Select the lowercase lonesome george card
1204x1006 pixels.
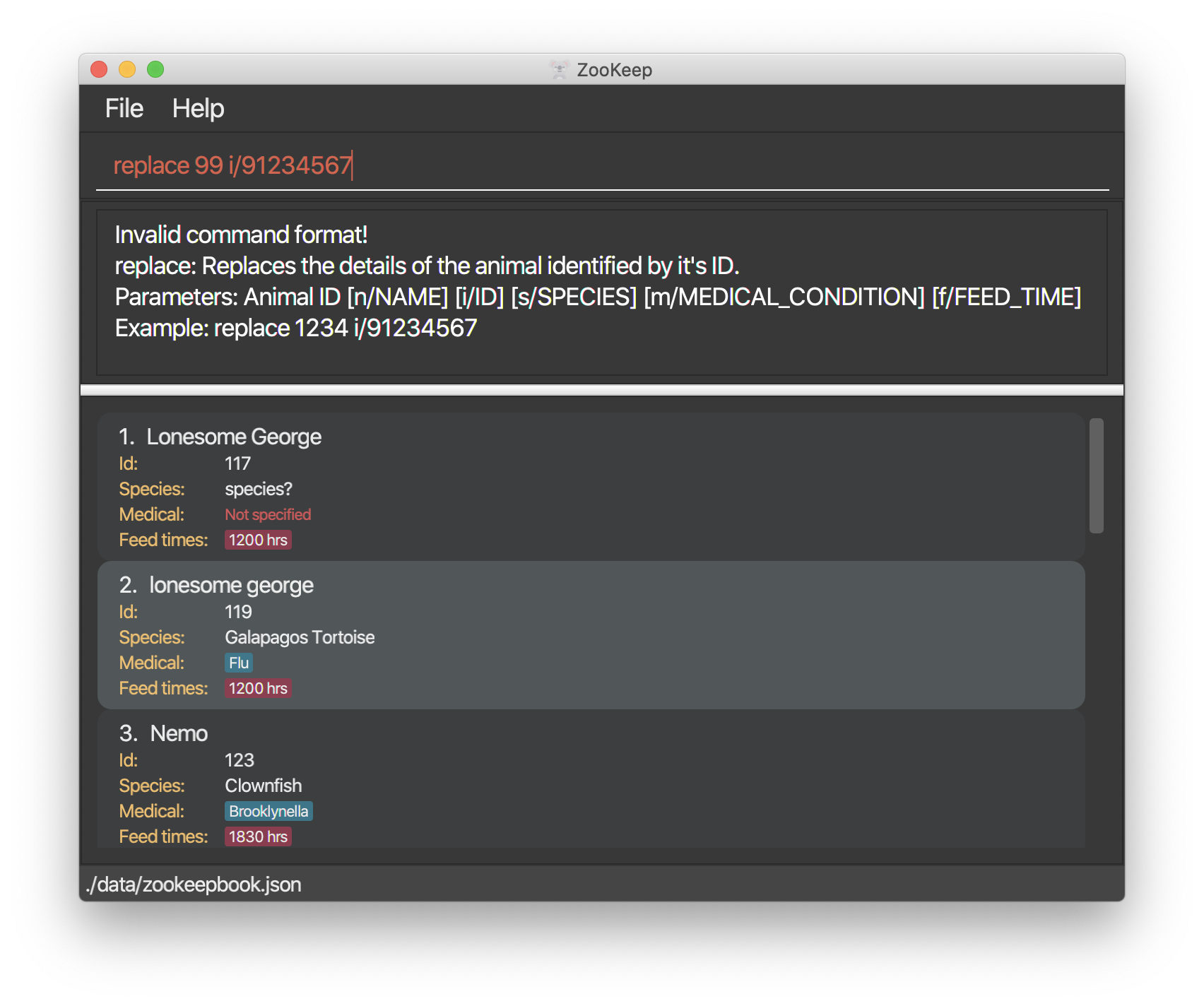(x=591, y=635)
